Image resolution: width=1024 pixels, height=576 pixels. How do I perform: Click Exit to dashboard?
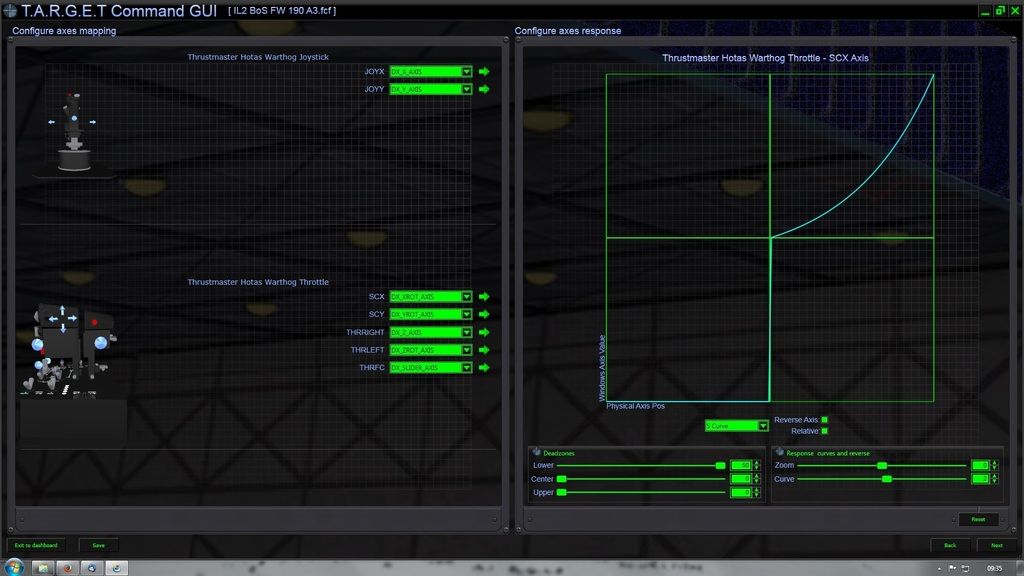36,545
